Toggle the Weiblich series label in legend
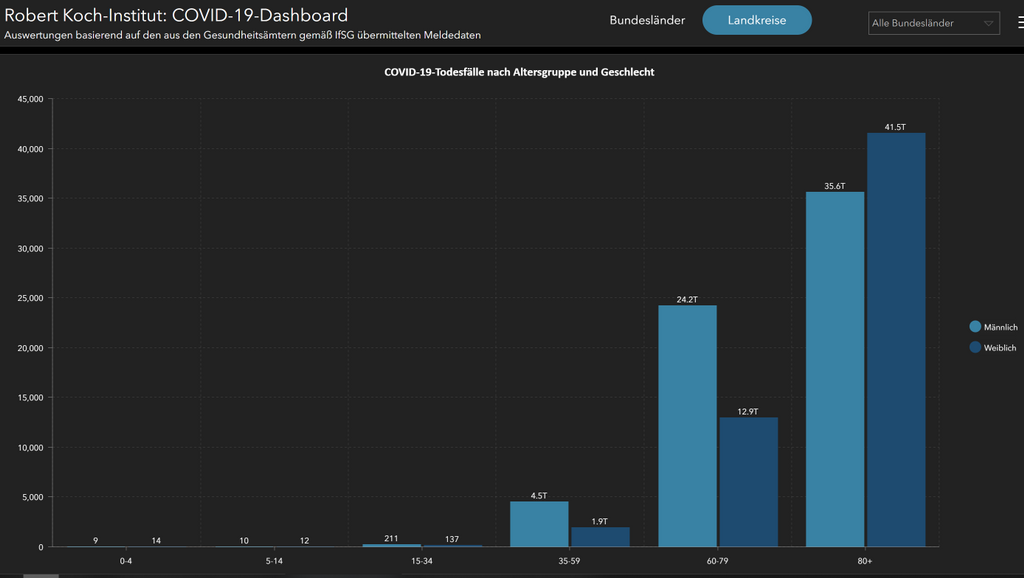Viewport: 1024px width, 578px height. (x=1000, y=347)
